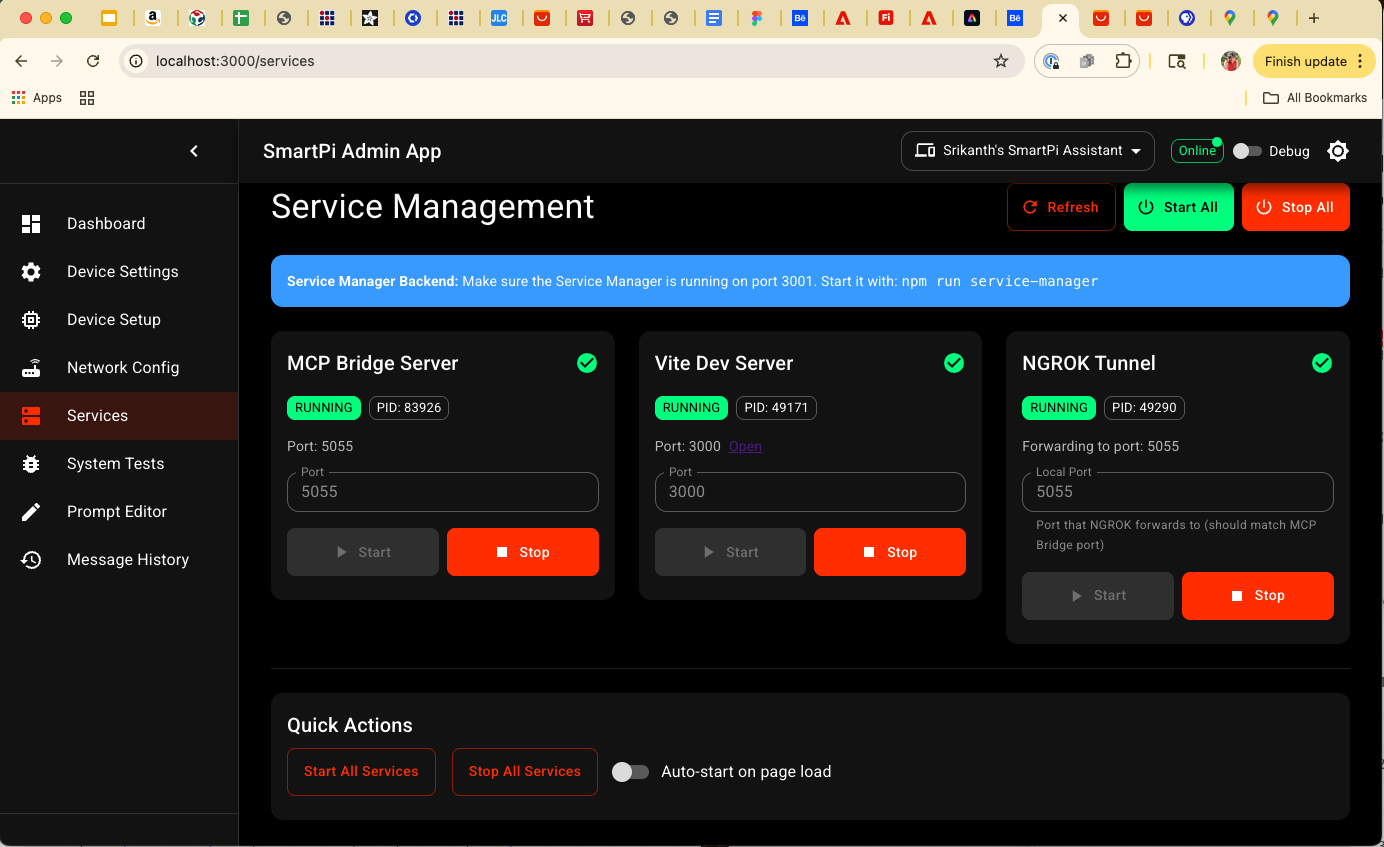Open the Finish update overflow menu
This screenshot has width=1384, height=847.
pyautogui.click(x=1361, y=61)
